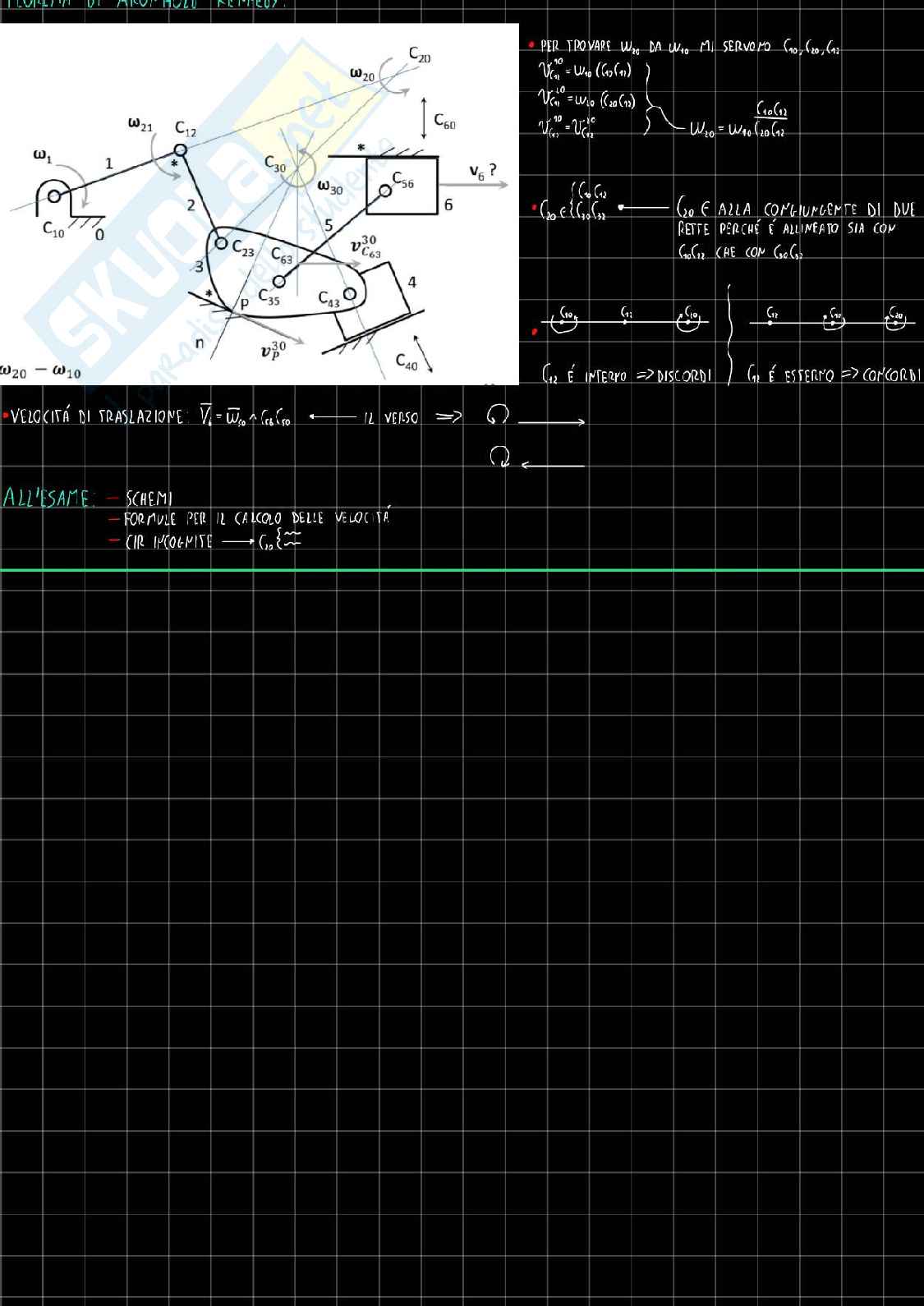Click the 'SCHEMI' list item
Viewport: 924px width, 1306px height.
click(149, 499)
